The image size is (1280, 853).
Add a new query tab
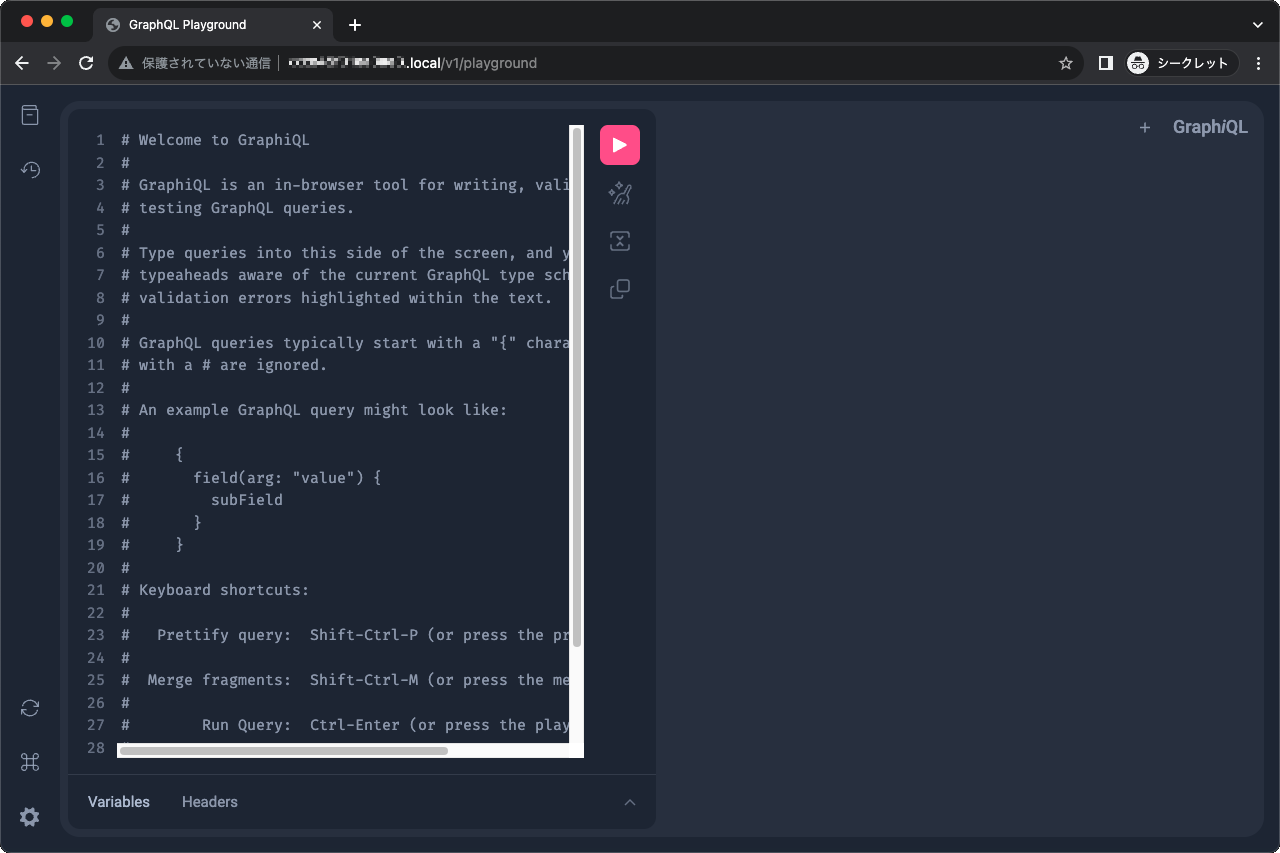[x=1145, y=127]
